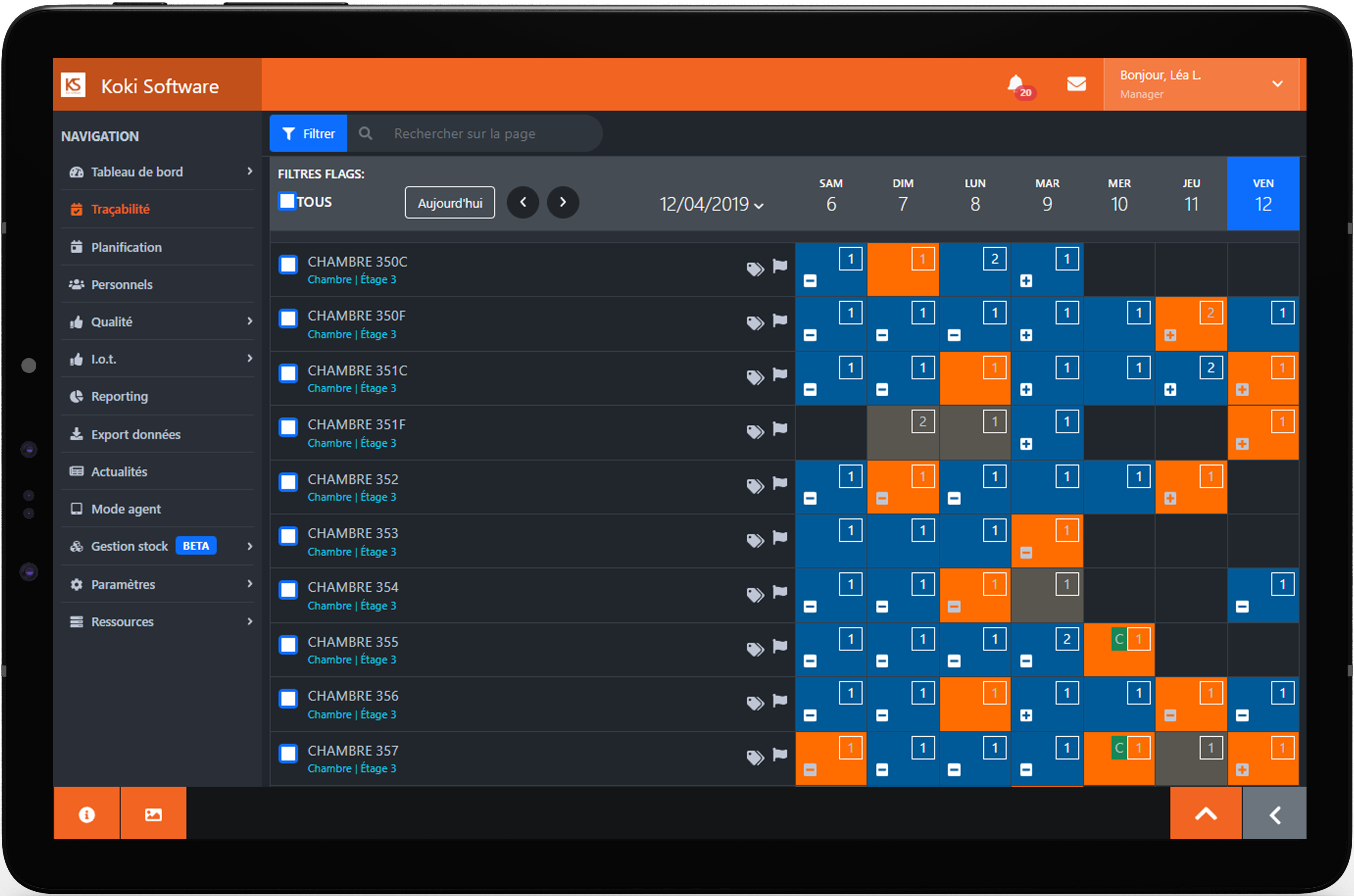Open the 12/04/2019 date dropdown
This screenshot has height=896, width=1354.
pyautogui.click(x=711, y=205)
